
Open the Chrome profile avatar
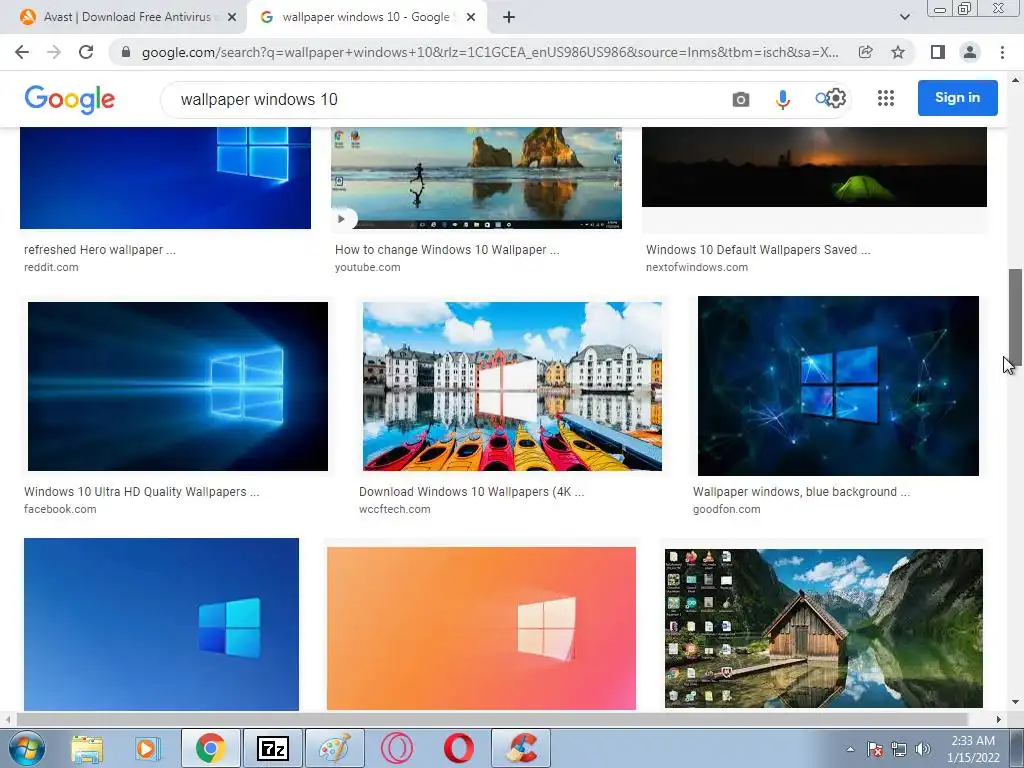tap(970, 52)
